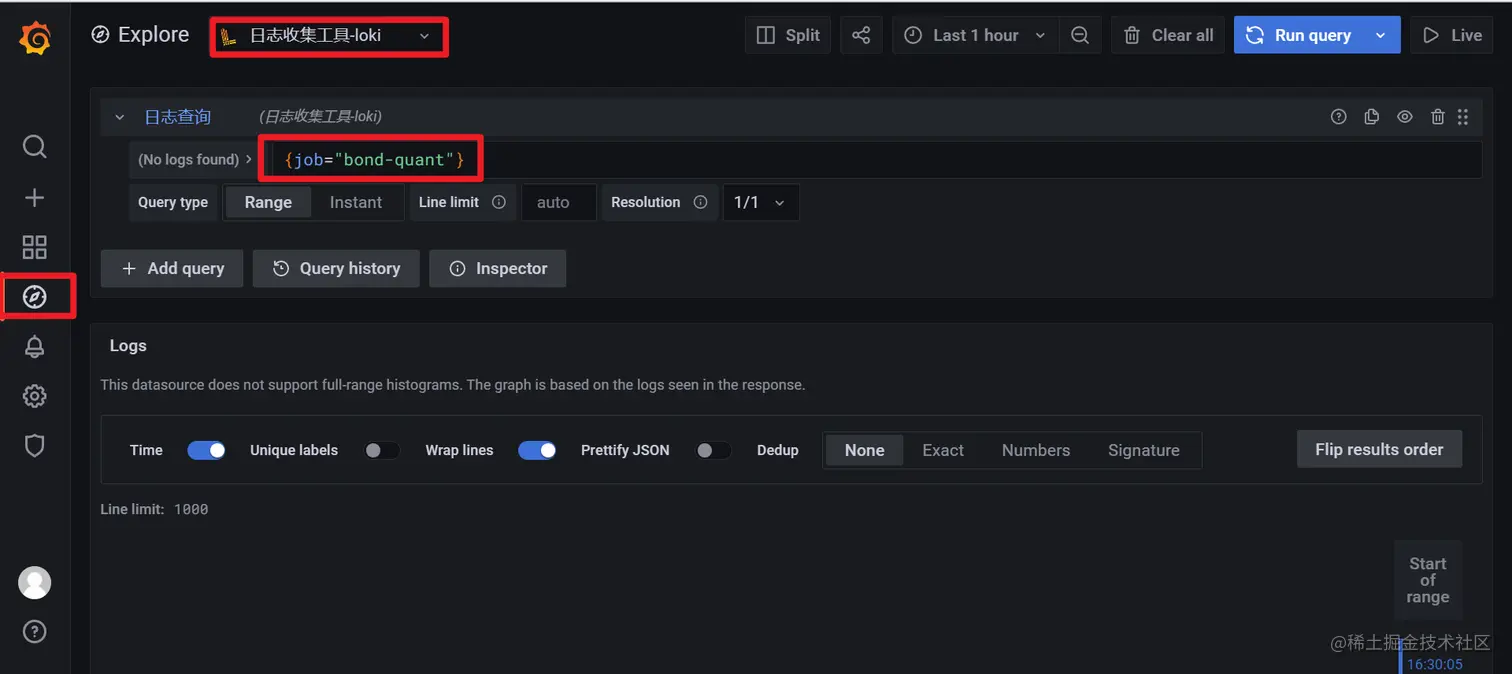
Task: Open the Create plus menu in sidebar
Action: click(x=35, y=197)
